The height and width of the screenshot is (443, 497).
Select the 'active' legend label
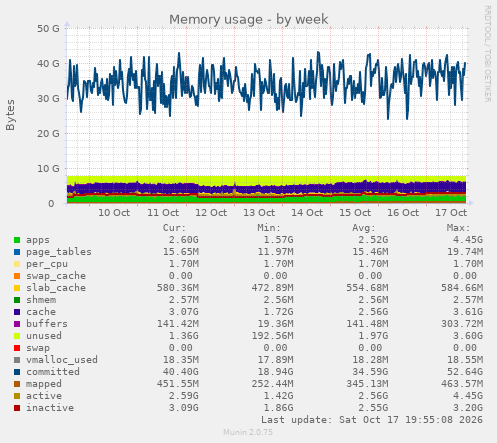[x=44, y=396]
